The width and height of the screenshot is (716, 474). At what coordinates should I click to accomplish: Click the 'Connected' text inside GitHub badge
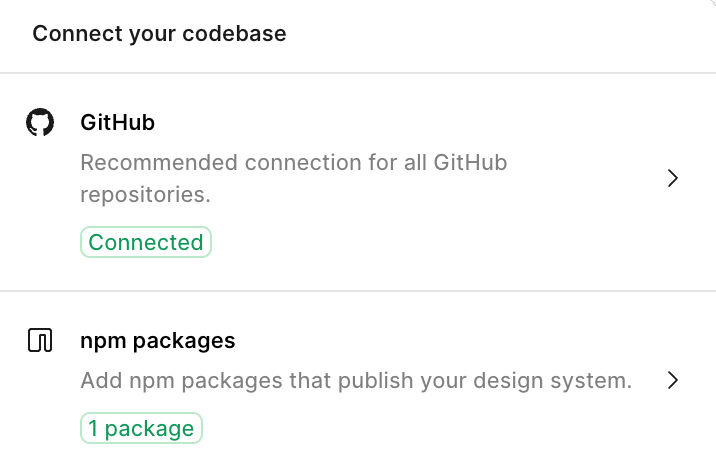click(x=146, y=242)
